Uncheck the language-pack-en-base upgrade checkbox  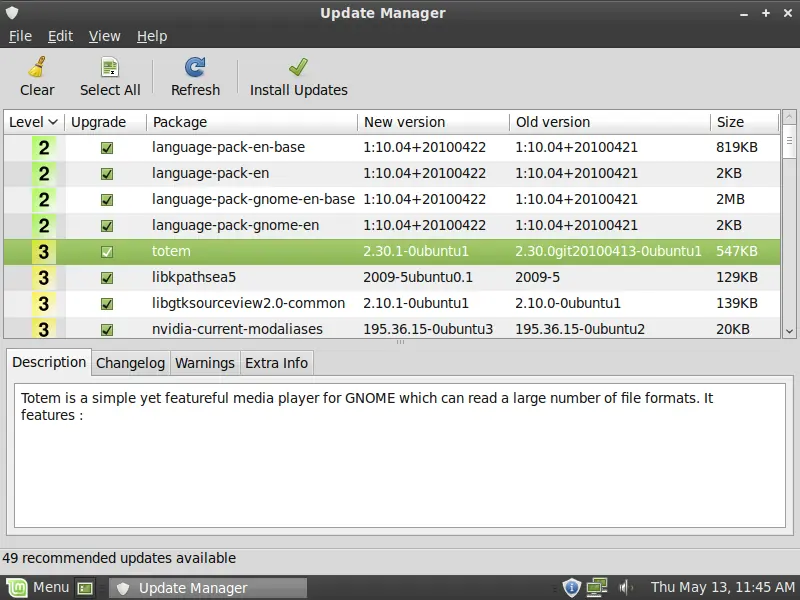coord(107,148)
